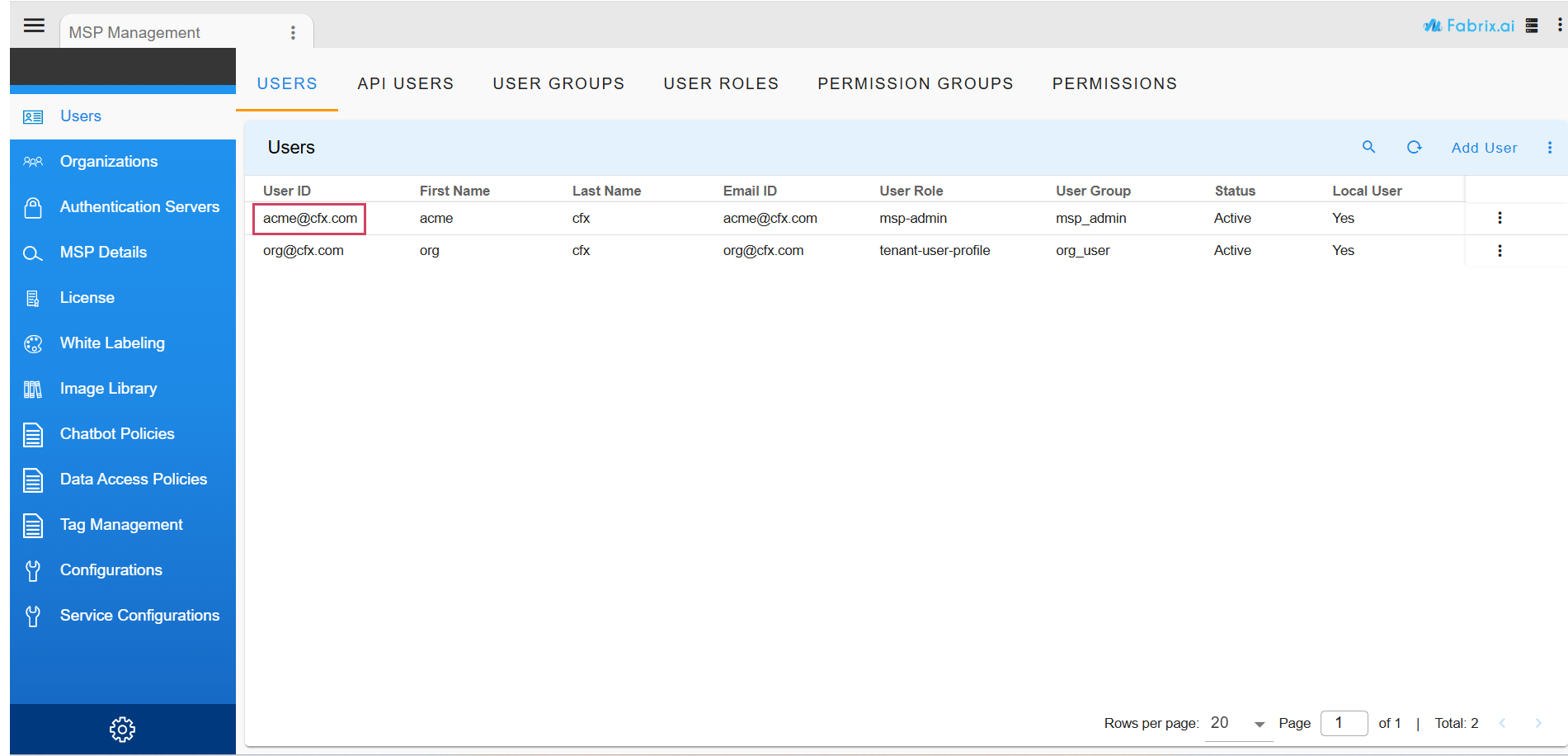Open the settings gear at sidebar bottom

coord(122,729)
